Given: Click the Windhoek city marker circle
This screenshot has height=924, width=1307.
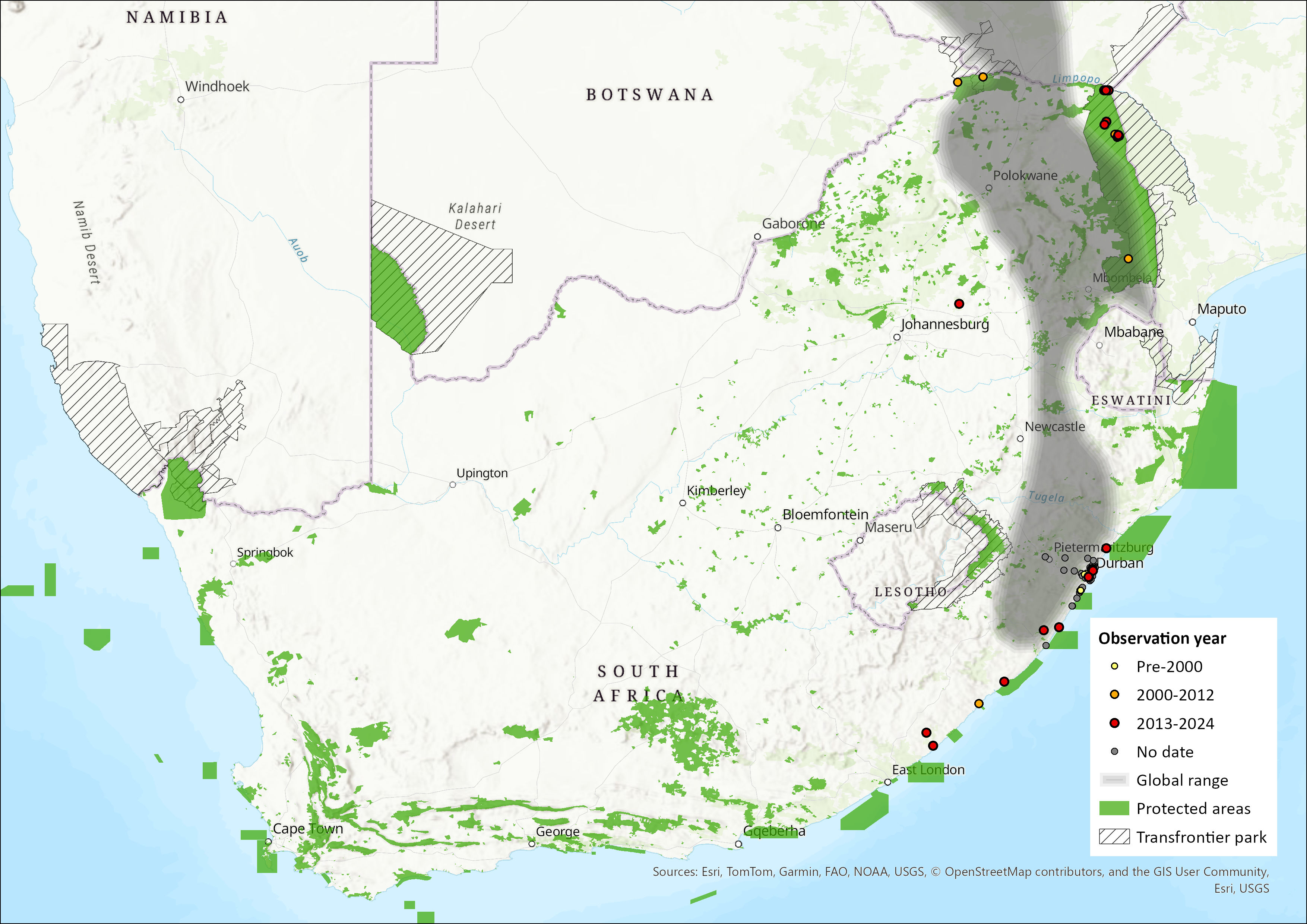Looking at the screenshot, I should [181, 99].
